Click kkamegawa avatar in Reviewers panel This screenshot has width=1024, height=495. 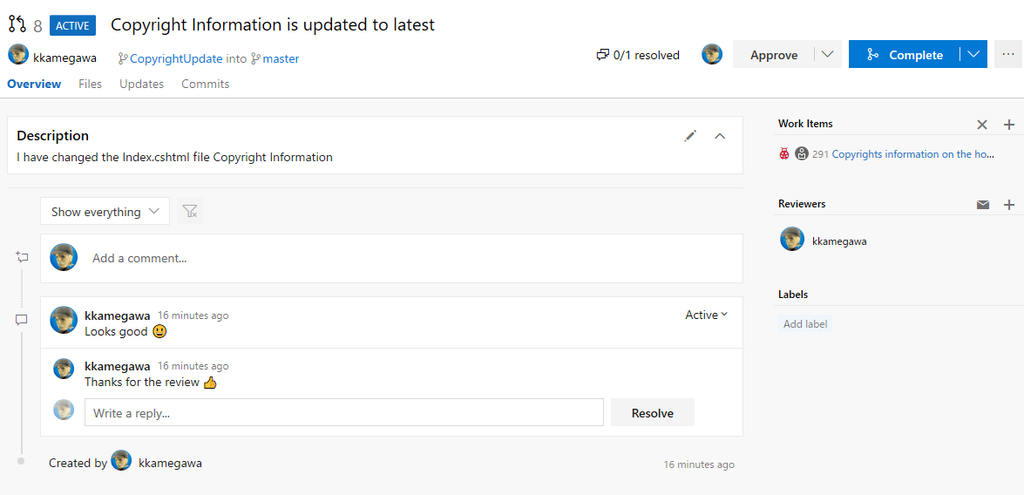pos(792,239)
